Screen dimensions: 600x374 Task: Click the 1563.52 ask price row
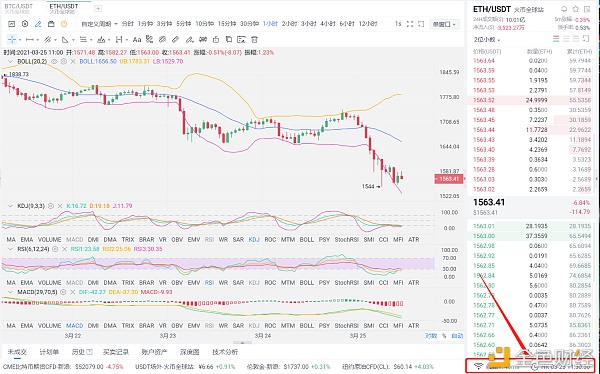click(532, 100)
